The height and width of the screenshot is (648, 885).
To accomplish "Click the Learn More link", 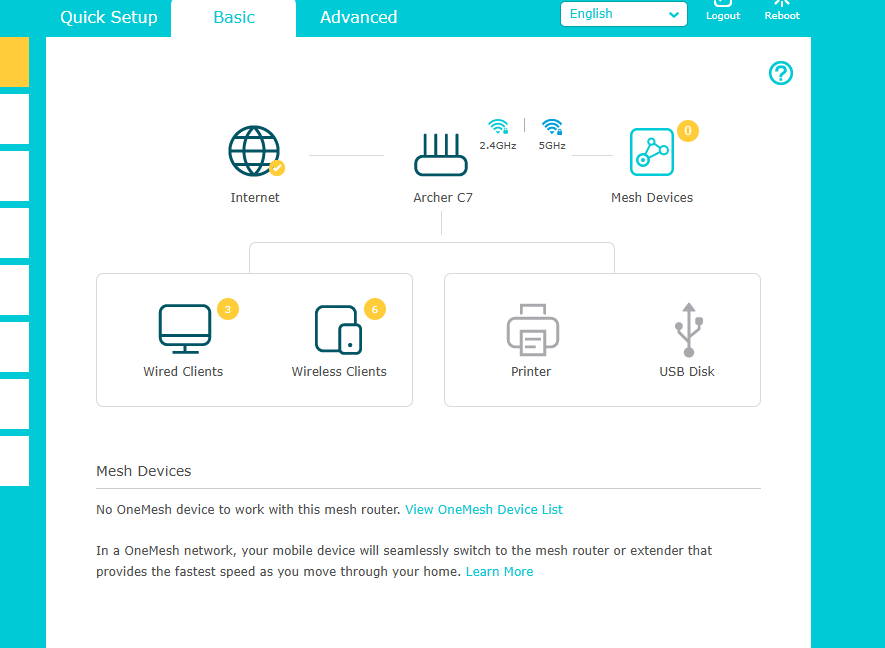I will point(500,572).
